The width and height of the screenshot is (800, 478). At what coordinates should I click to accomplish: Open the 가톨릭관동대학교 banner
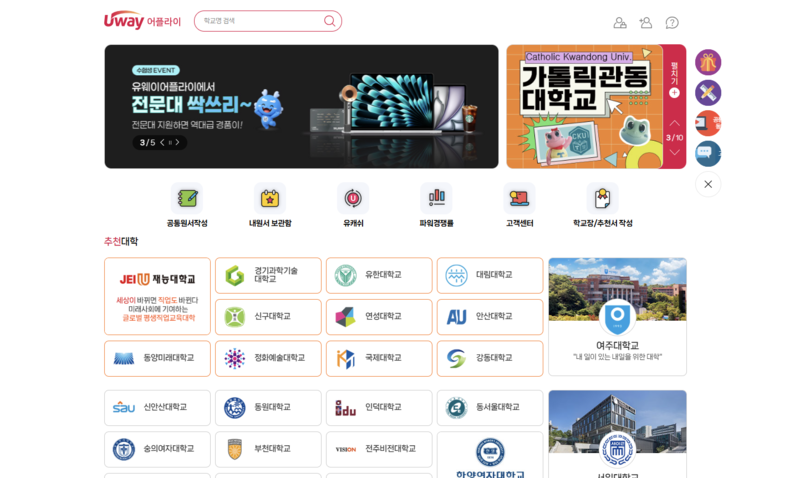tap(584, 106)
